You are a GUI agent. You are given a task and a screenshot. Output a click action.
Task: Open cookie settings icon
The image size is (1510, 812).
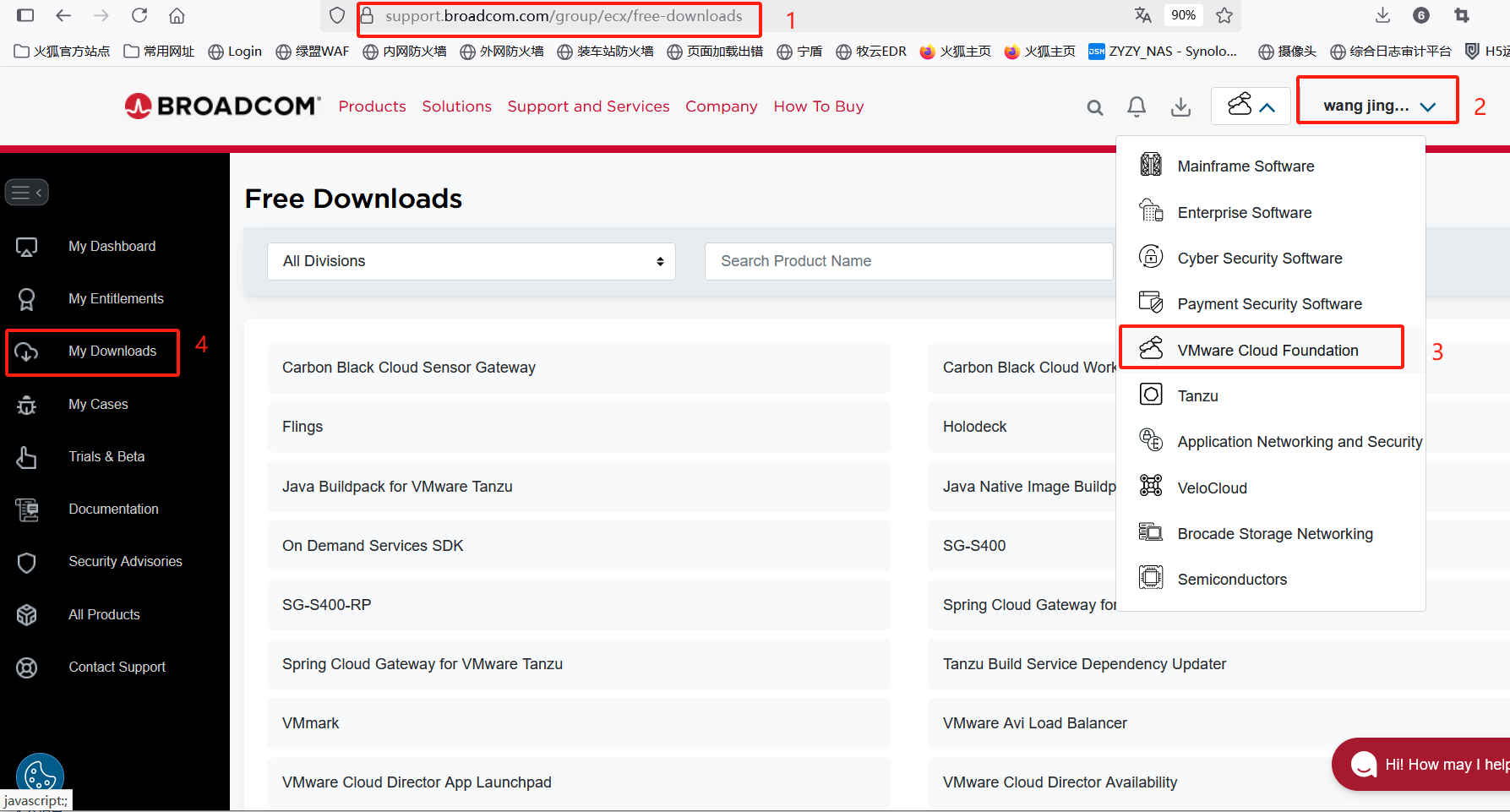tap(40, 776)
